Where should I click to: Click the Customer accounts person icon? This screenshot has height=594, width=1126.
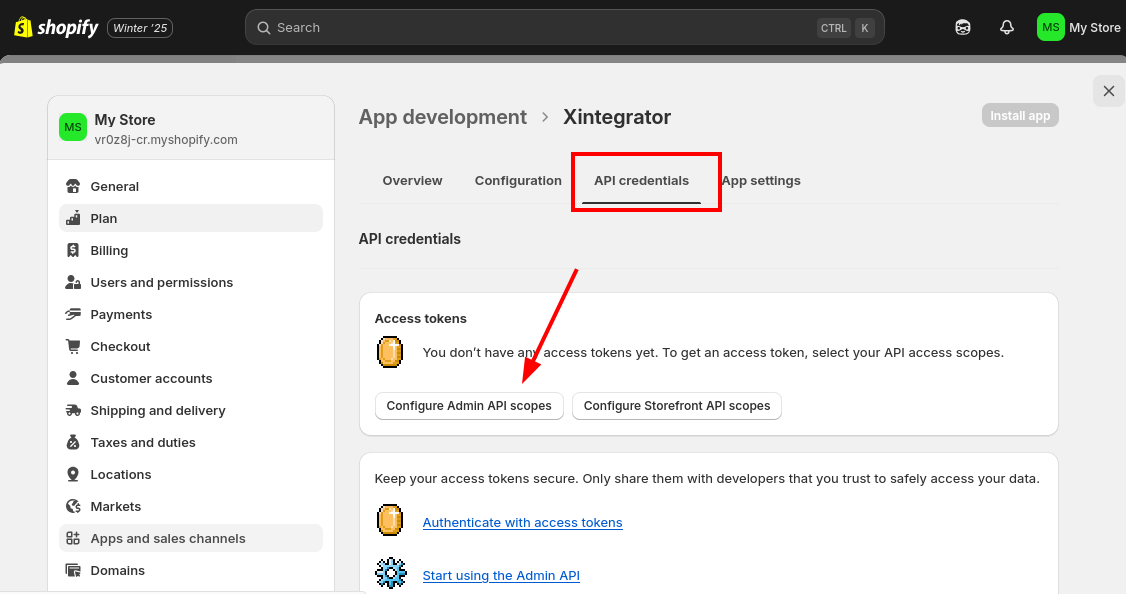point(73,378)
